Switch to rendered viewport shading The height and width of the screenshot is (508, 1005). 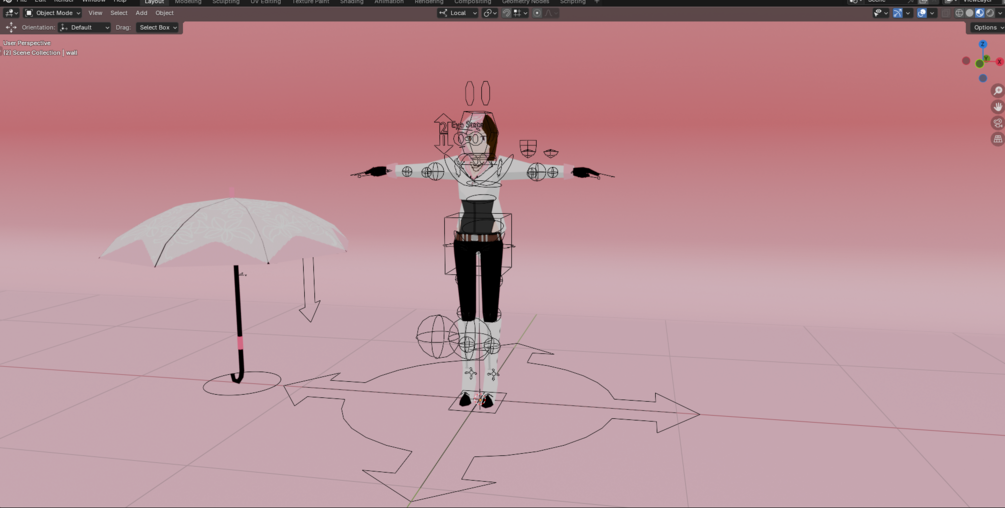tap(990, 13)
